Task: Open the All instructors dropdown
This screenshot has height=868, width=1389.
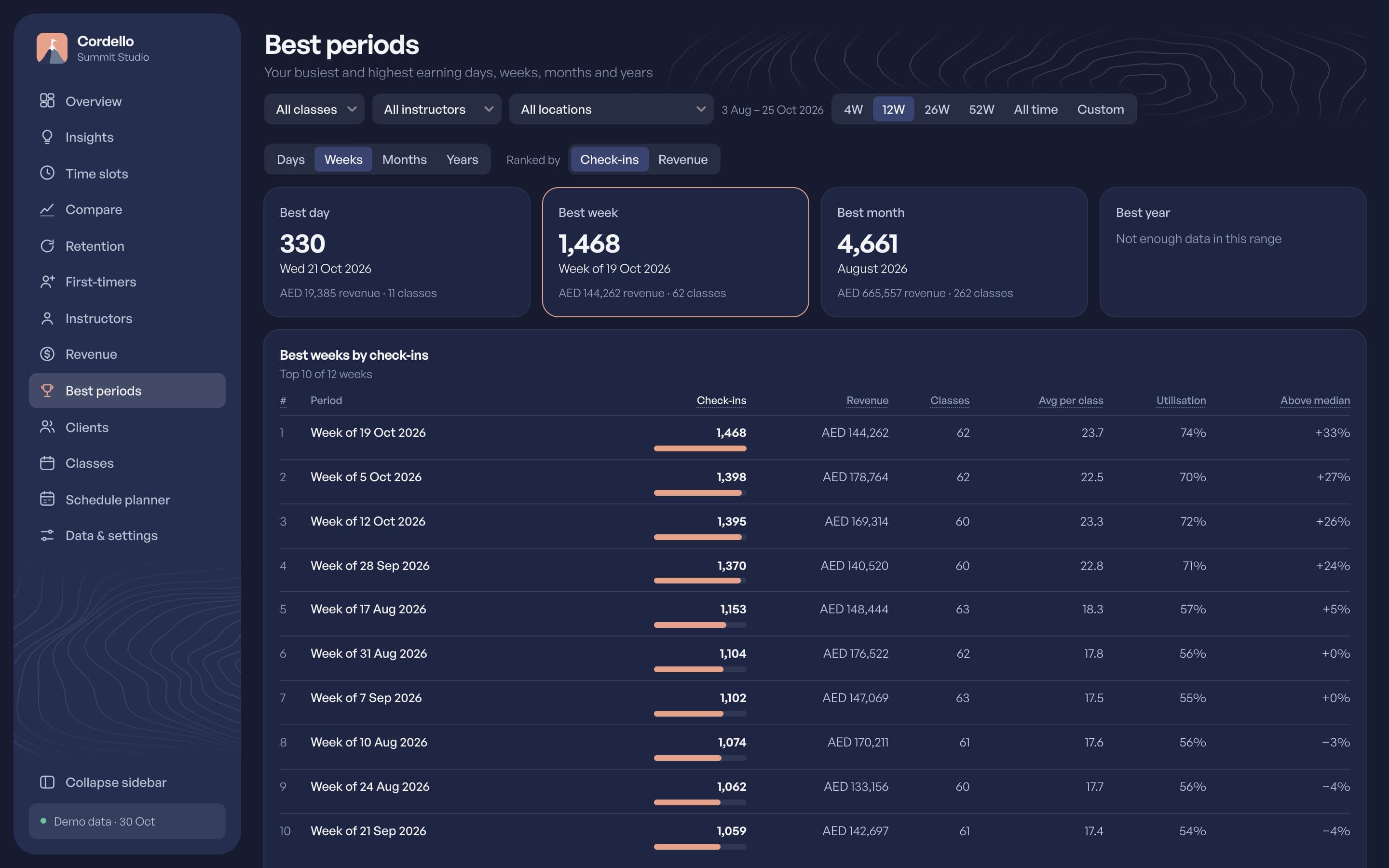Action: (436, 109)
